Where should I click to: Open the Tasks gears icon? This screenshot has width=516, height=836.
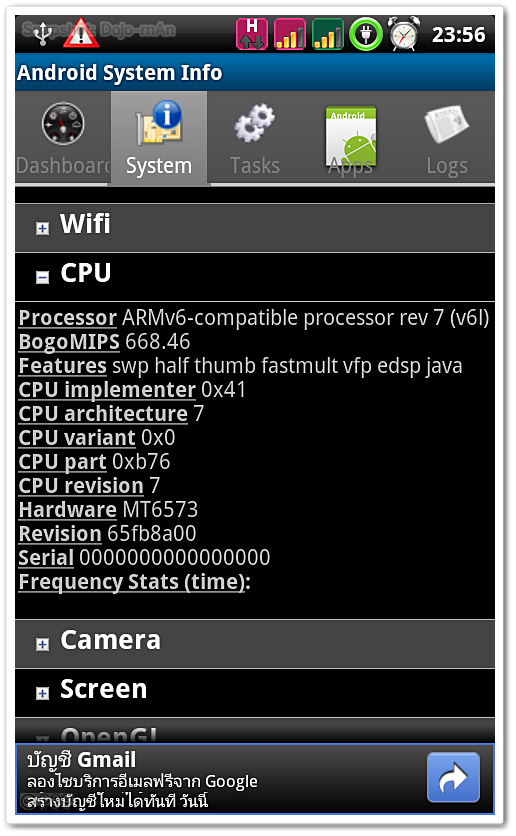254,123
